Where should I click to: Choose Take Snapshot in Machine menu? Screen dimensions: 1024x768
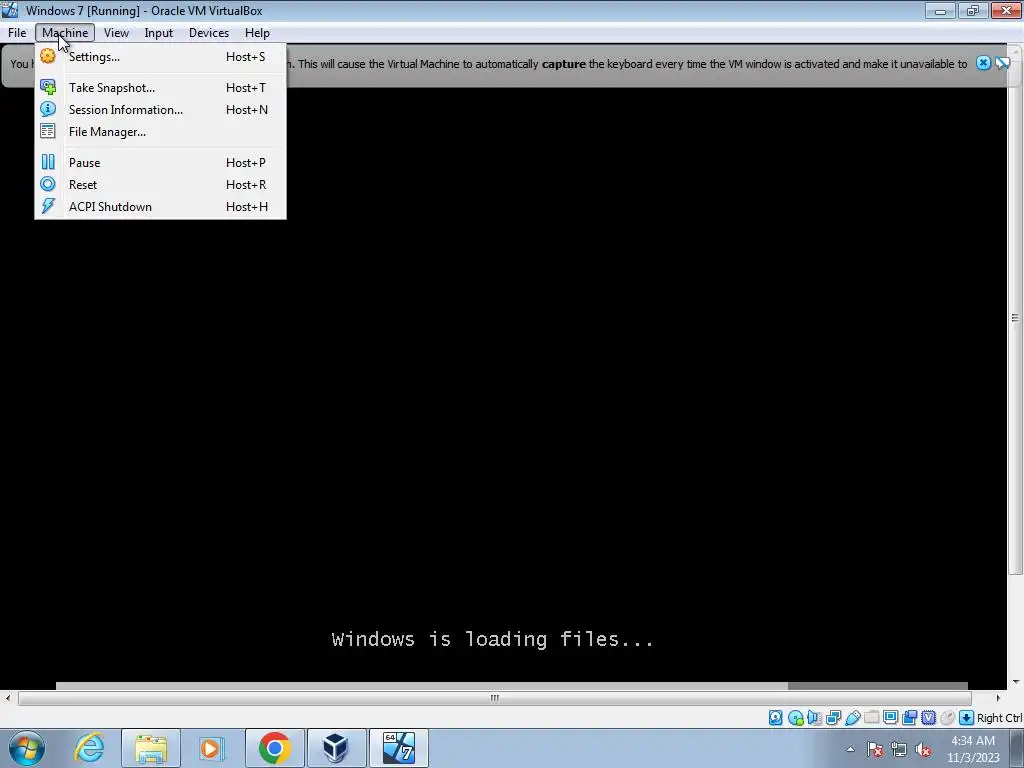click(x=160, y=88)
